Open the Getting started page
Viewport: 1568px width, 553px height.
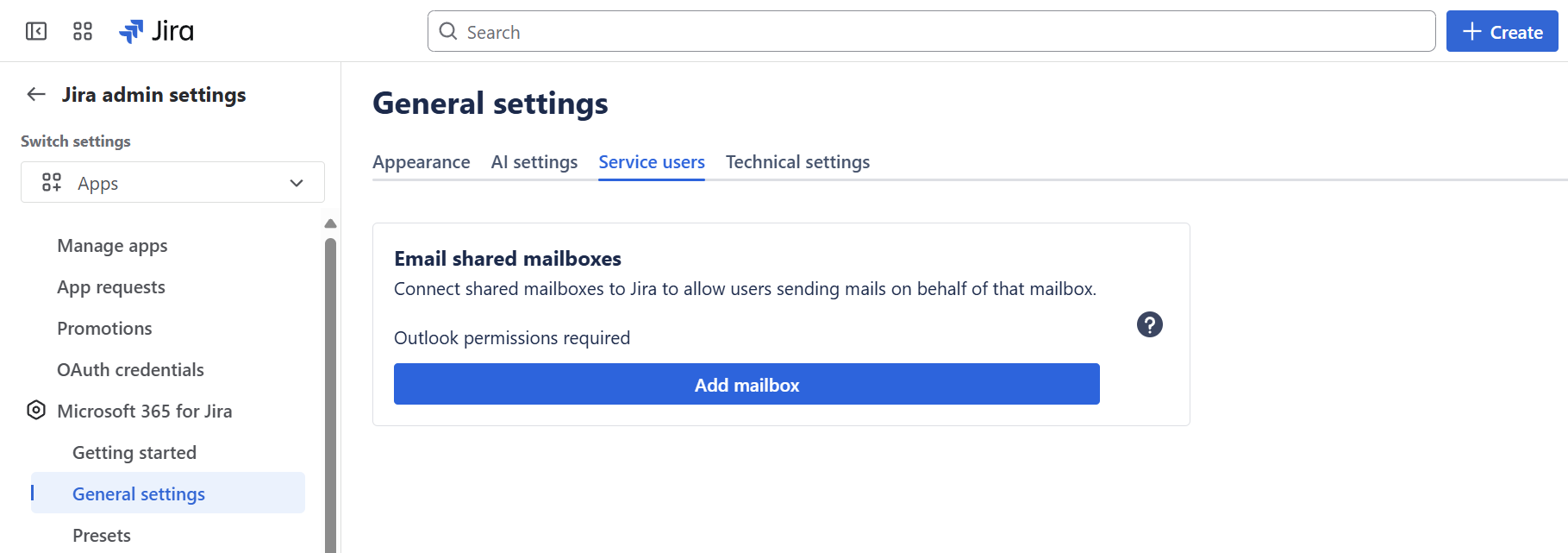tap(134, 453)
